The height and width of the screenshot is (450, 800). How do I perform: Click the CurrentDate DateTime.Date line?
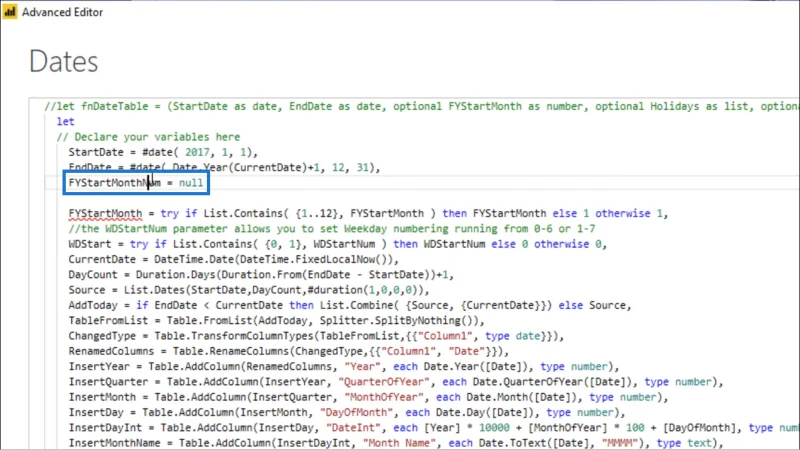(x=233, y=259)
